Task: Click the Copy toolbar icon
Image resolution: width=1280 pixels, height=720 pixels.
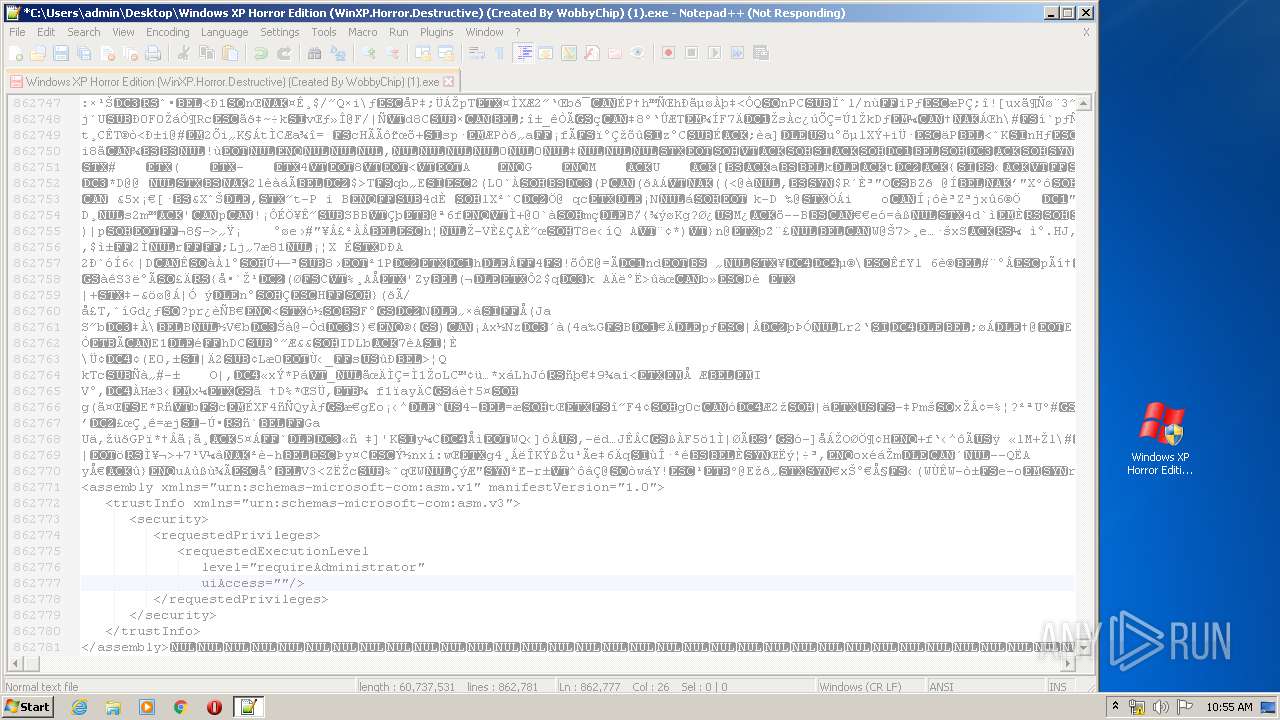Action: (x=207, y=53)
